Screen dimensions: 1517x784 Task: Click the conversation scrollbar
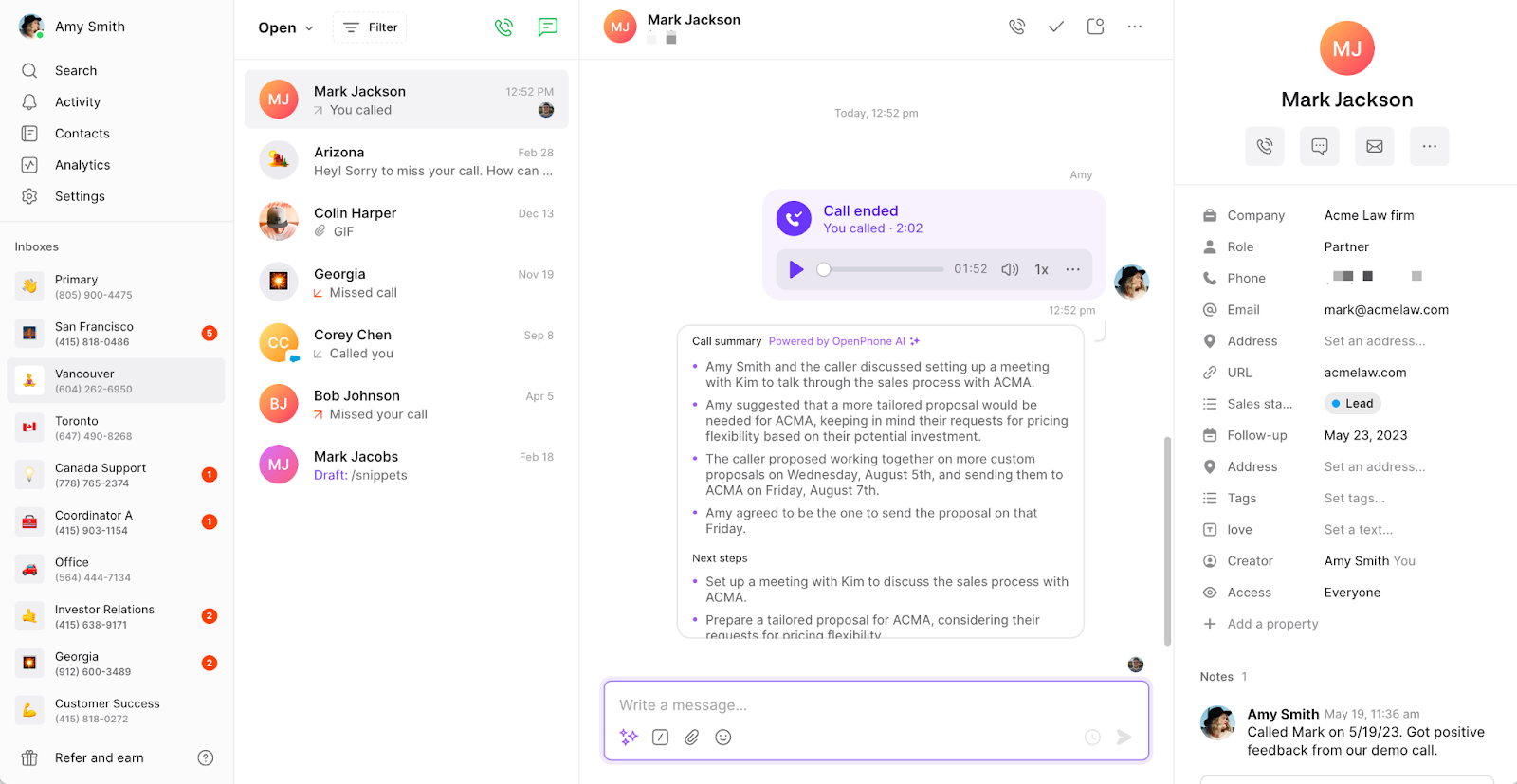1167,540
